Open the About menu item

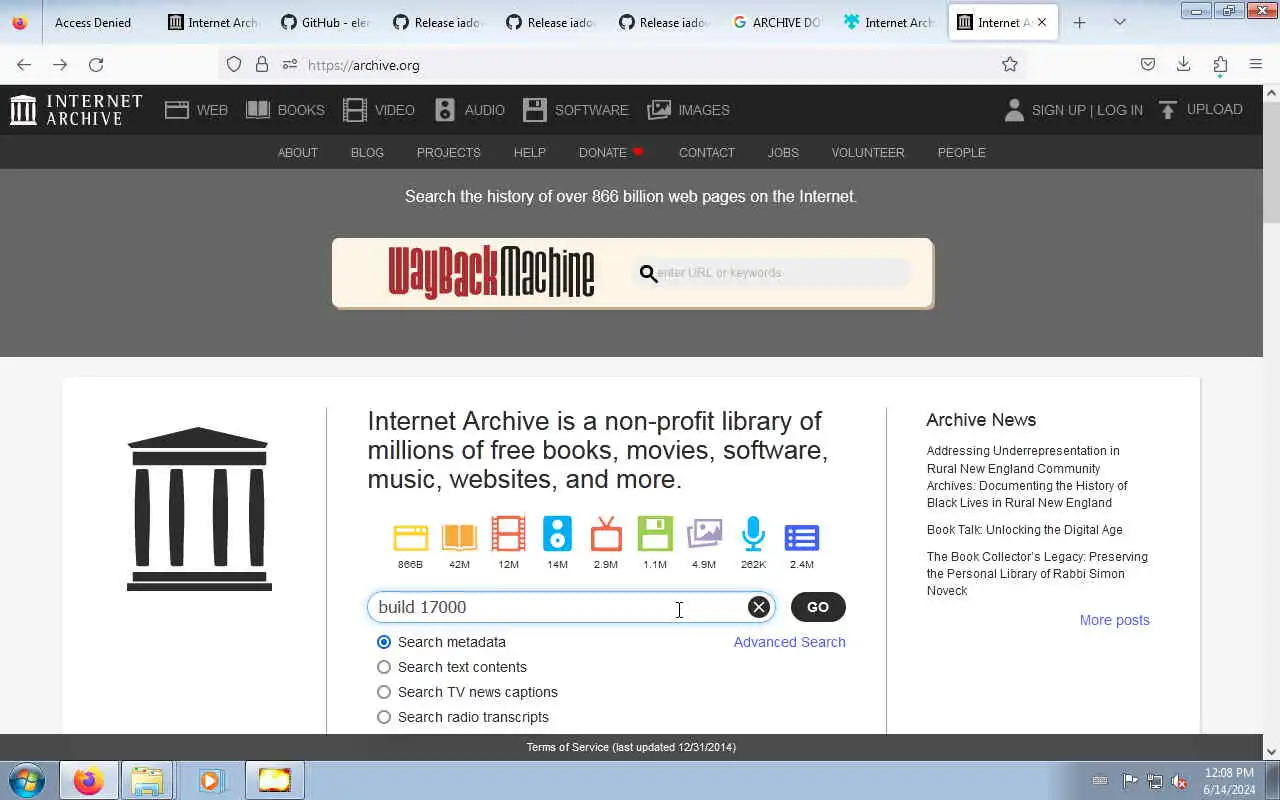298,153
